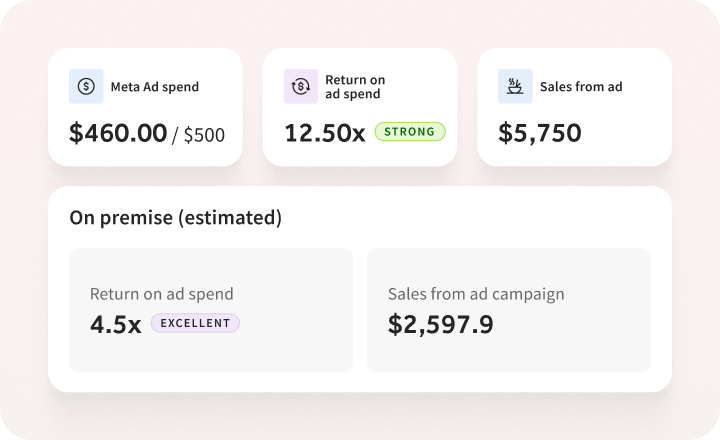The height and width of the screenshot is (440, 720).
Task: Click the 12.50x return value
Action: tap(325, 133)
